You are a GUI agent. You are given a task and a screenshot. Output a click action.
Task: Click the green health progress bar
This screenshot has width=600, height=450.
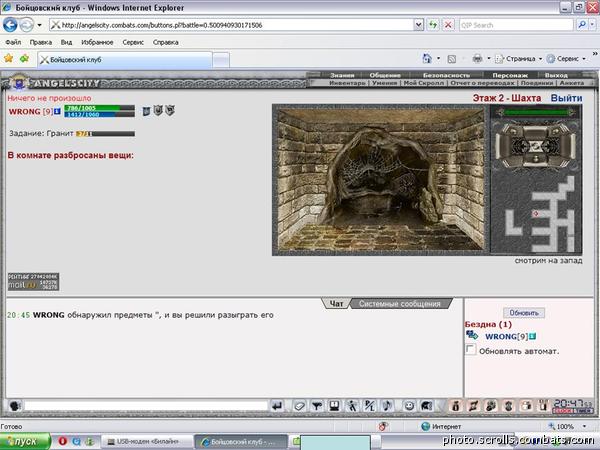[x=99, y=108]
